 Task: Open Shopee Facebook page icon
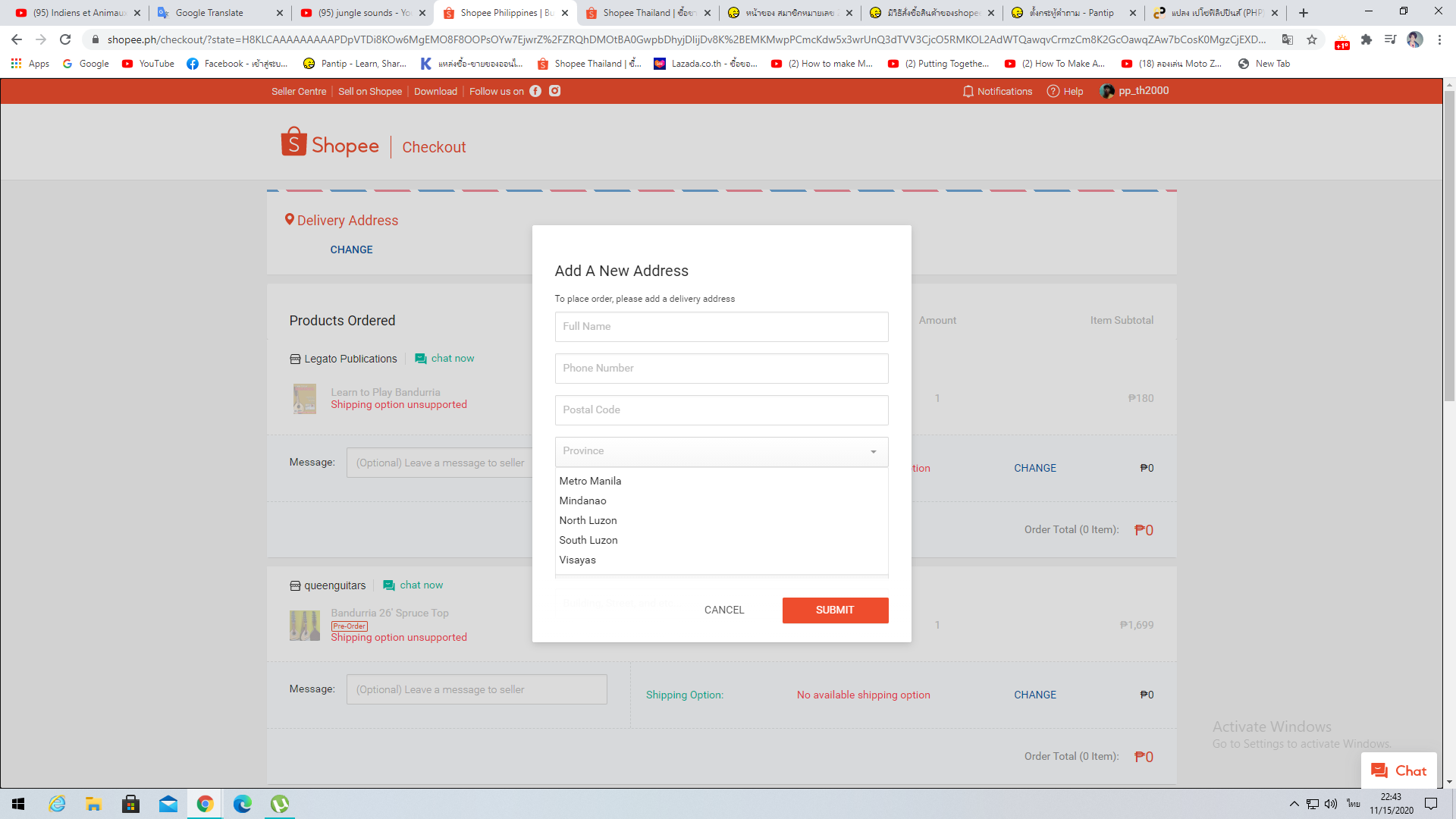535,91
